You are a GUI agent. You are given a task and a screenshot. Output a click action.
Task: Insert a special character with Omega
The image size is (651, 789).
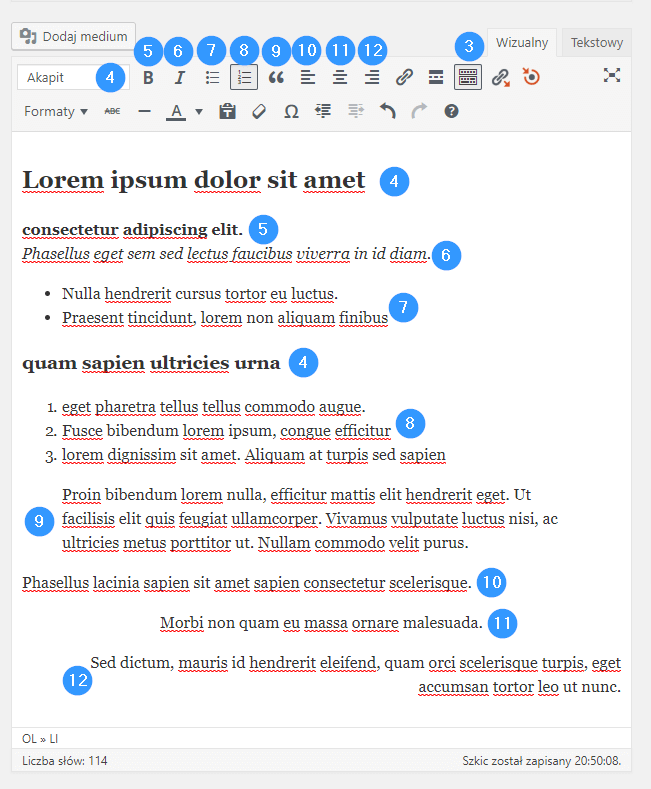(291, 111)
